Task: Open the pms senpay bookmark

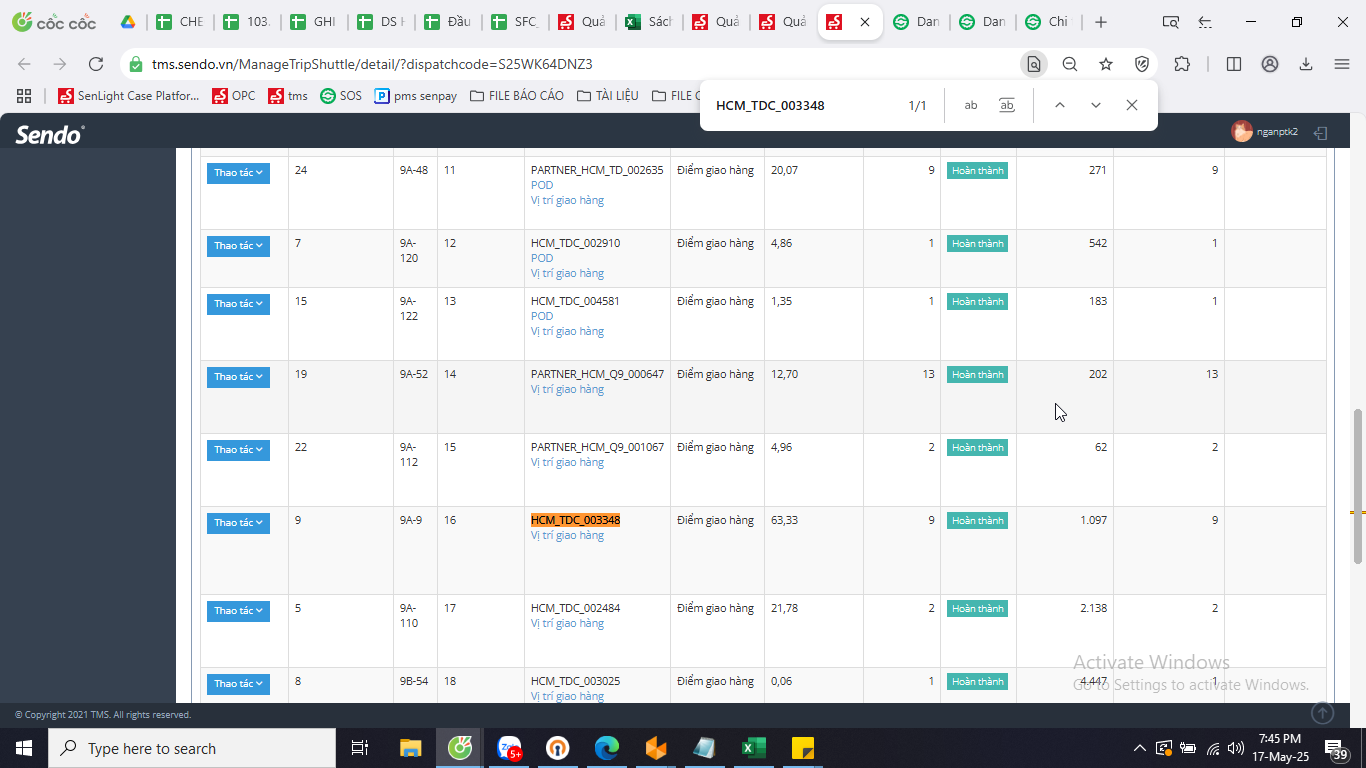Action: (415, 96)
